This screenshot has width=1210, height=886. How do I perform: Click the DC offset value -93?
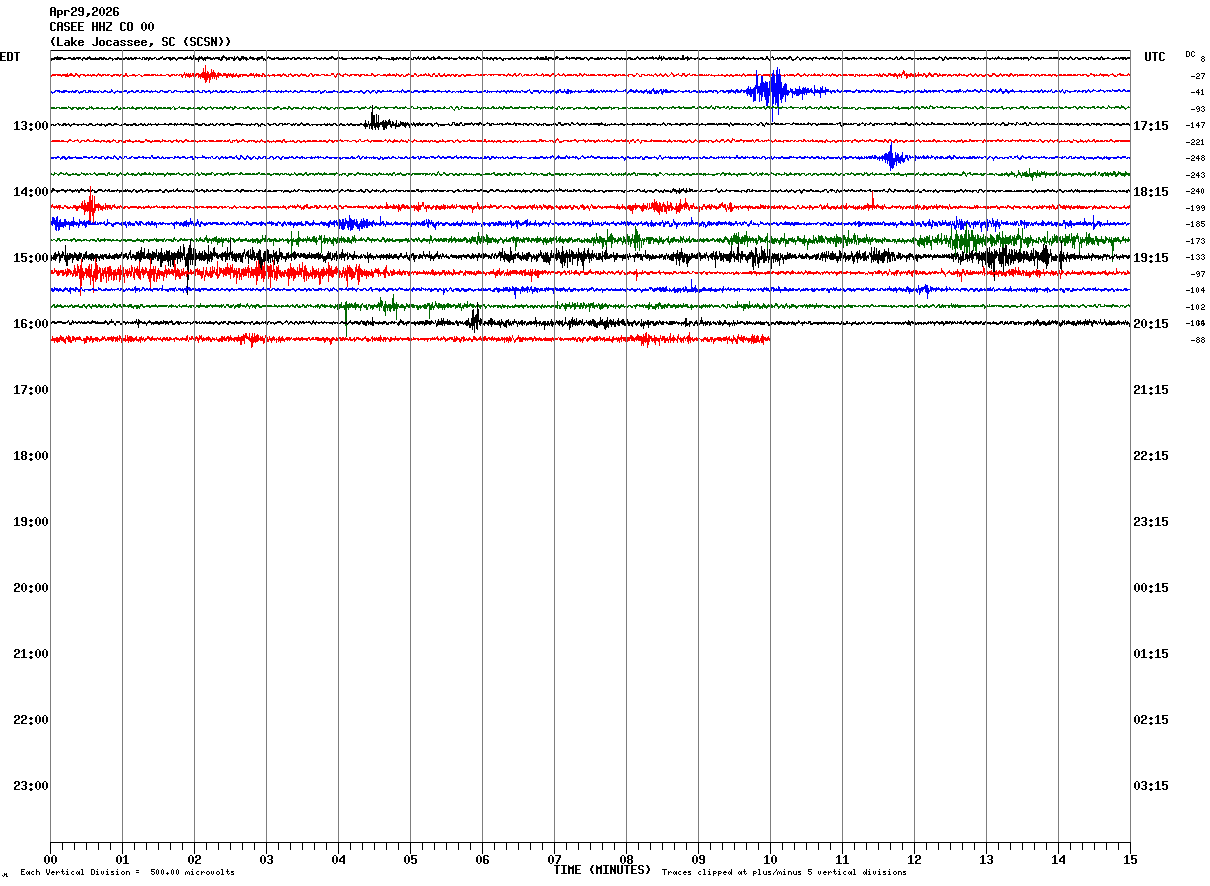[x=1197, y=109]
